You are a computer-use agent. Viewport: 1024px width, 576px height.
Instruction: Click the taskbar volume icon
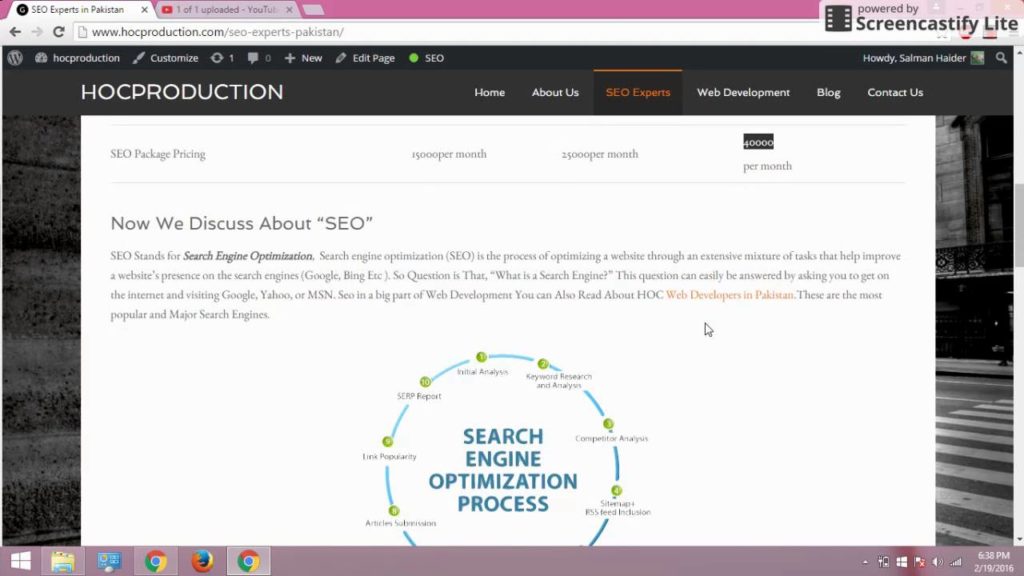click(938, 562)
